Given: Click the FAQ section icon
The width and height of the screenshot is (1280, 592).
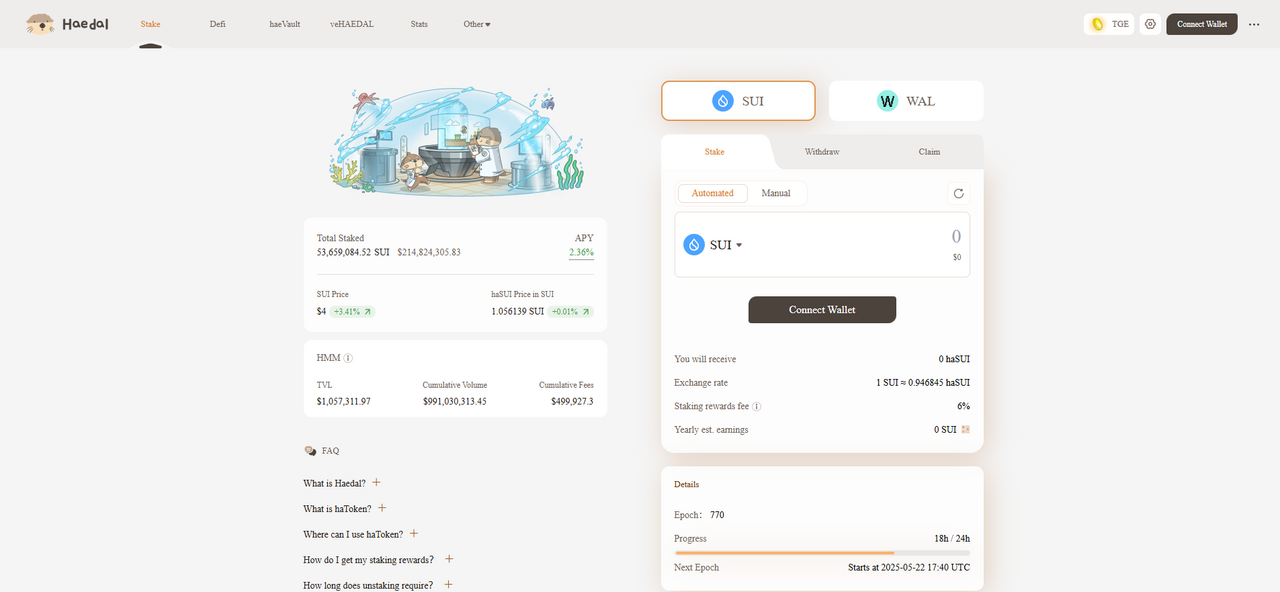Looking at the screenshot, I should (310, 451).
